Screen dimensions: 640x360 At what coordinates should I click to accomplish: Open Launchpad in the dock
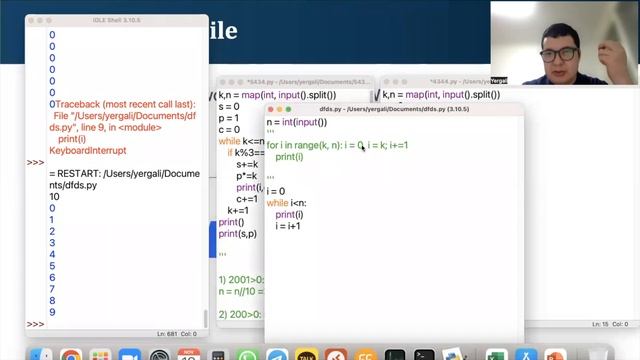pyautogui.click(x=100, y=355)
